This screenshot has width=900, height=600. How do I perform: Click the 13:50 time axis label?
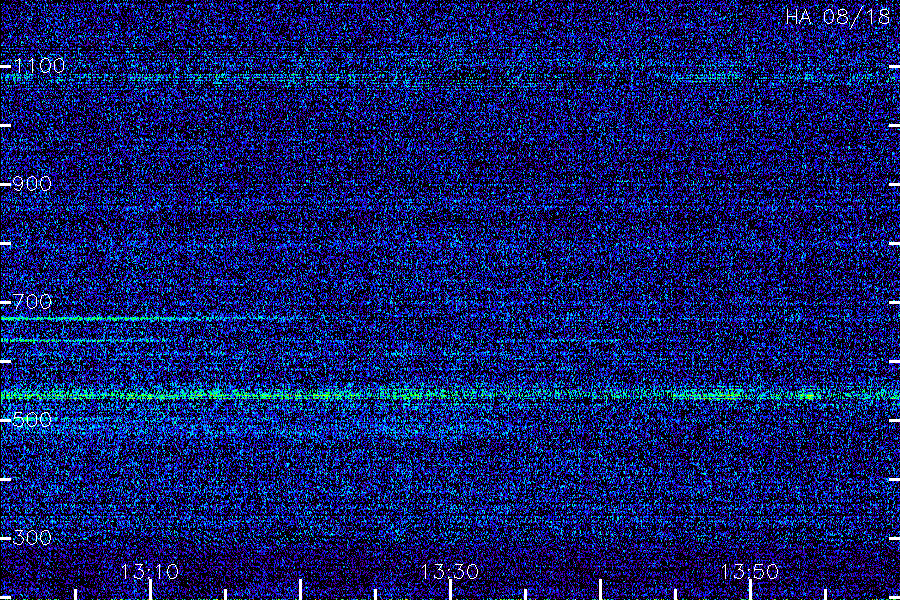click(x=750, y=571)
